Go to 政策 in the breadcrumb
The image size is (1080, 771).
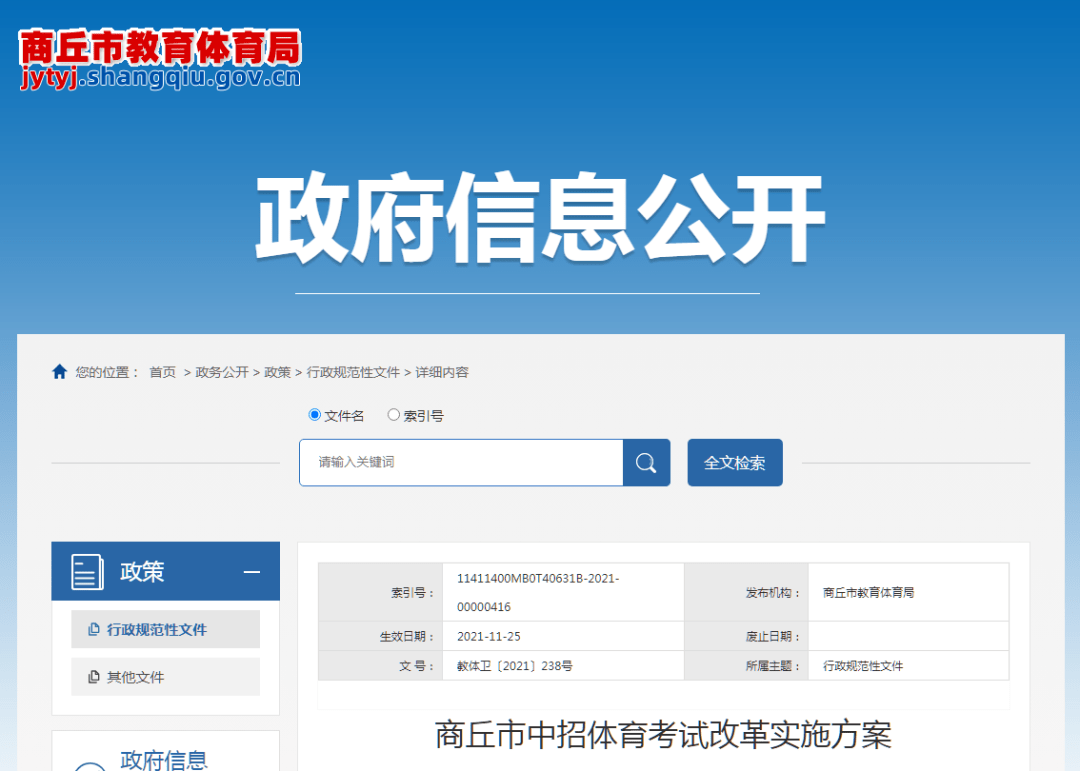278,372
